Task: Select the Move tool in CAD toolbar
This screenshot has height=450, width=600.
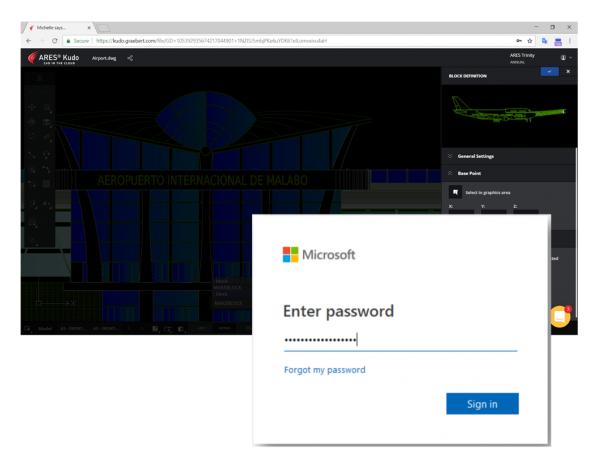Action: tap(32, 108)
